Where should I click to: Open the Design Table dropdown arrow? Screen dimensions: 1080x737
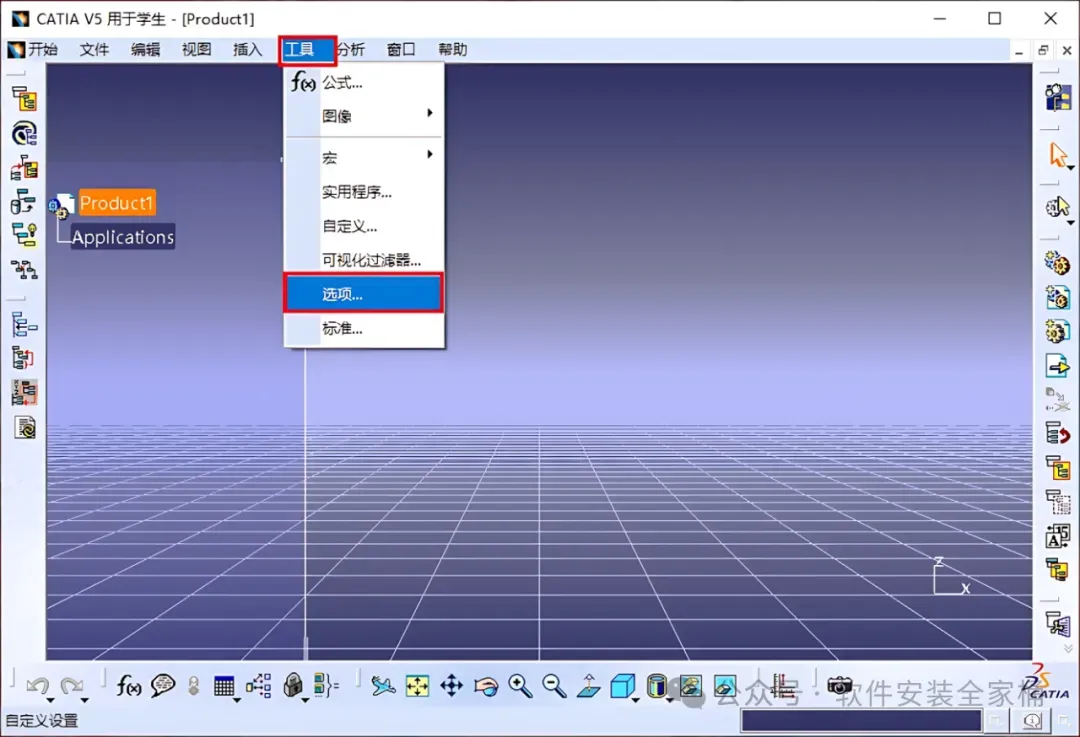pos(238,700)
